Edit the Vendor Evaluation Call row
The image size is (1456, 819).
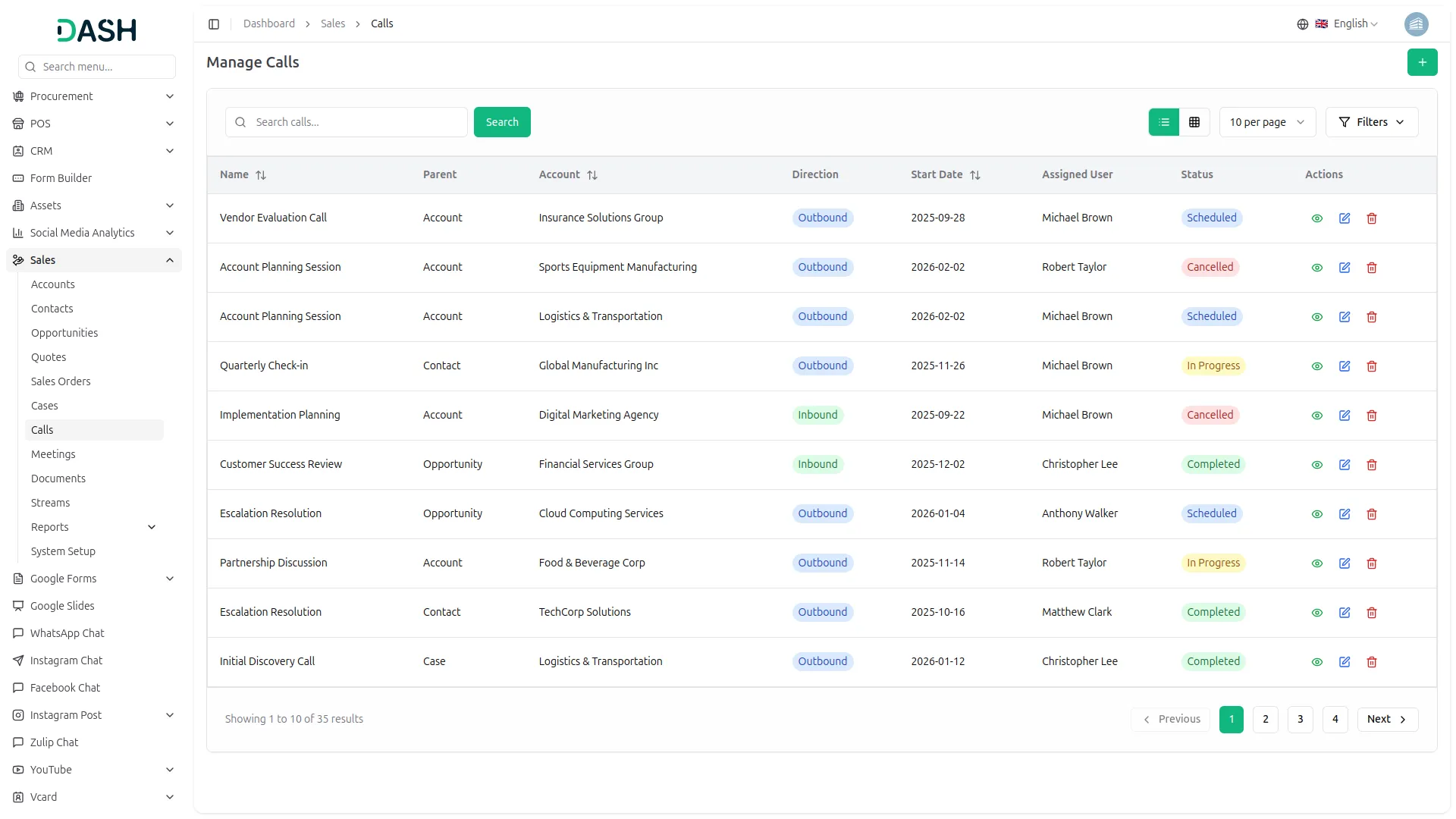pos(1345,218)
